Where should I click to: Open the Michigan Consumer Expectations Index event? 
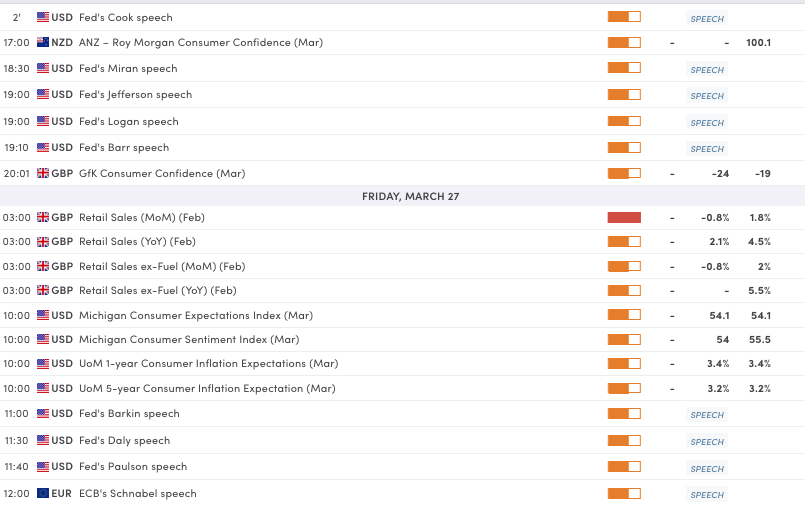[x=195, y=315]
